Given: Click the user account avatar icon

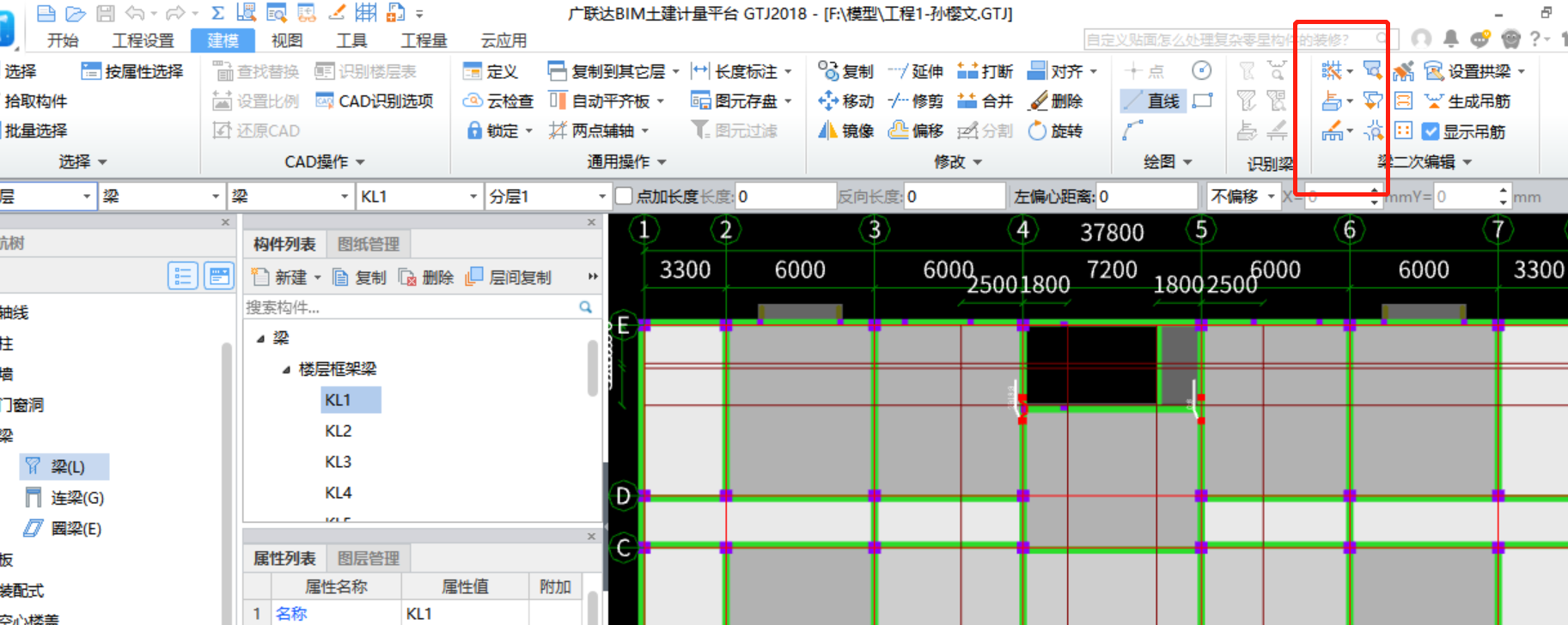Looking at the screenshot, I should click(x=1421, y=38).
